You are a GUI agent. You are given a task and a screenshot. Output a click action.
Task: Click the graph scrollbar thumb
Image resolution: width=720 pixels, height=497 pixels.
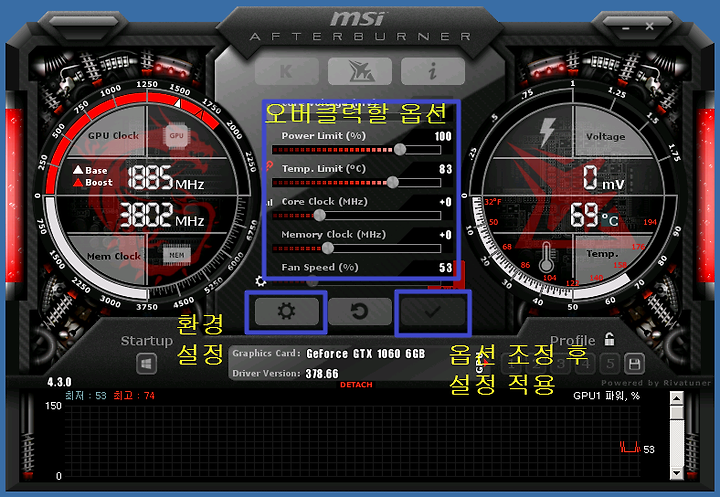pos(676,413)
